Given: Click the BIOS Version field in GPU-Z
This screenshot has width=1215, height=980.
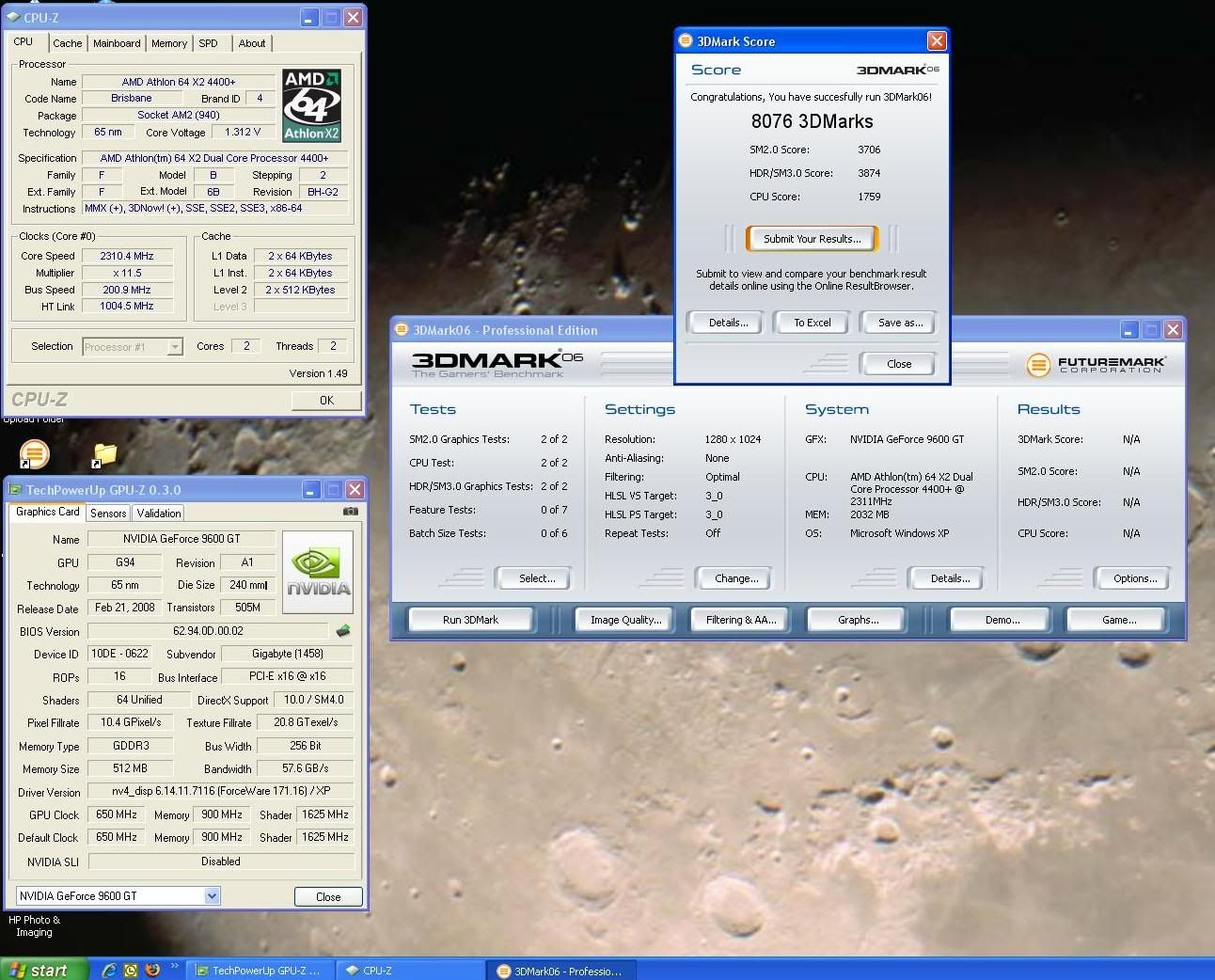Looking at the screenshot, I should click(x=208, y=631).
